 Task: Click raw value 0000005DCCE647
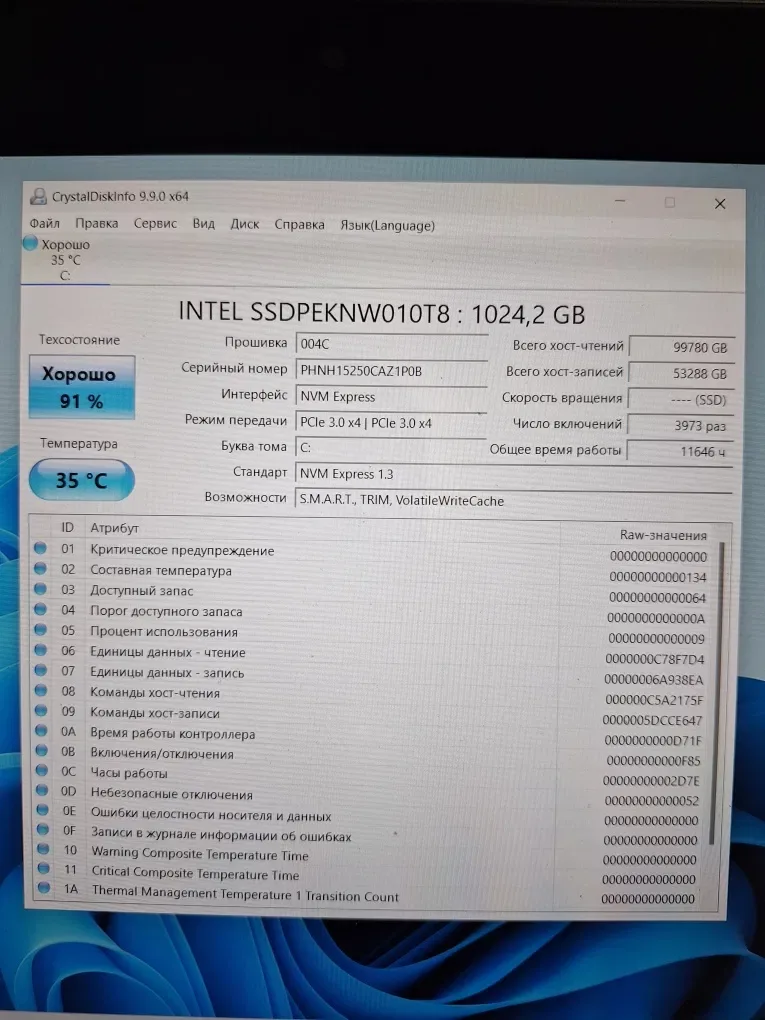[x=652, y=720]
